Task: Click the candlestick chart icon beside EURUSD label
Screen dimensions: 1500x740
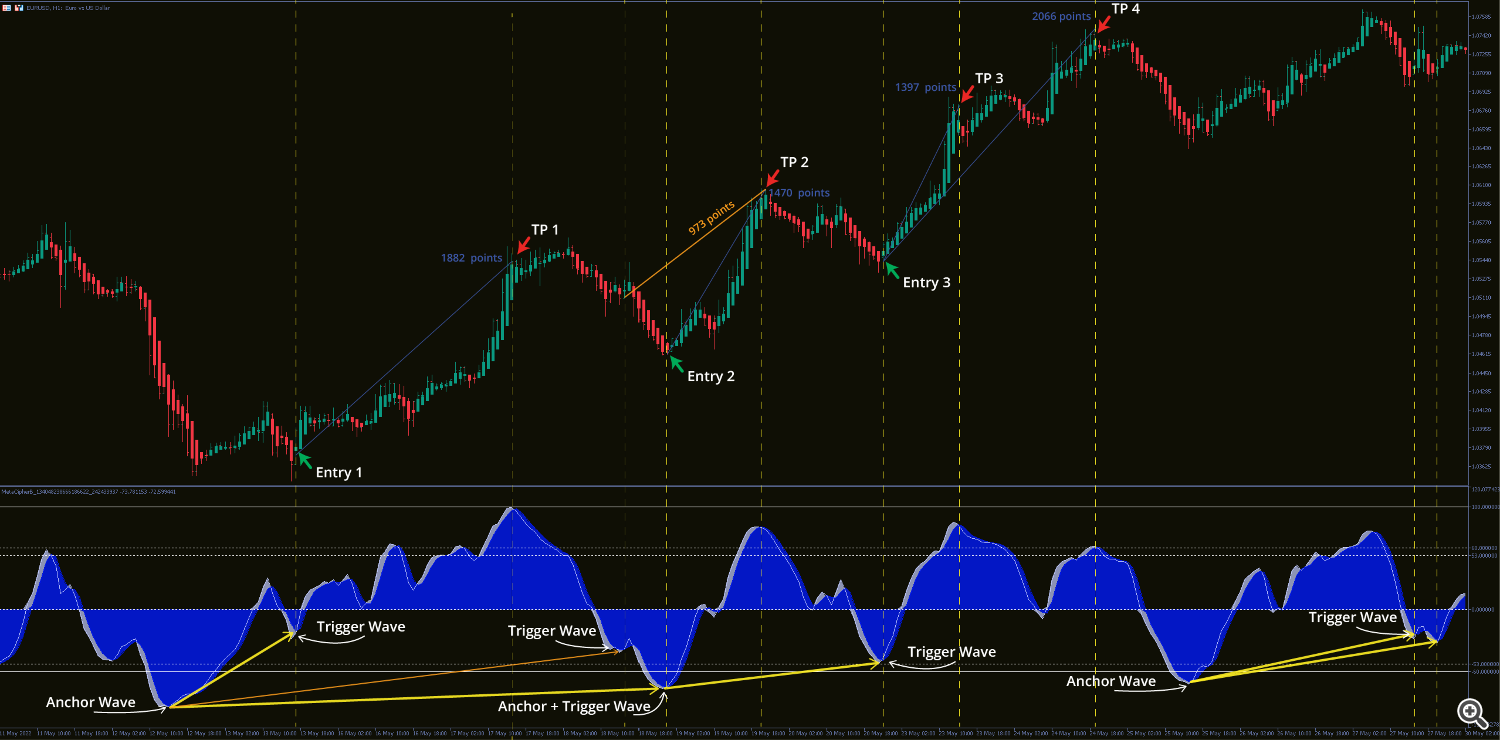Action: (17, 6)
